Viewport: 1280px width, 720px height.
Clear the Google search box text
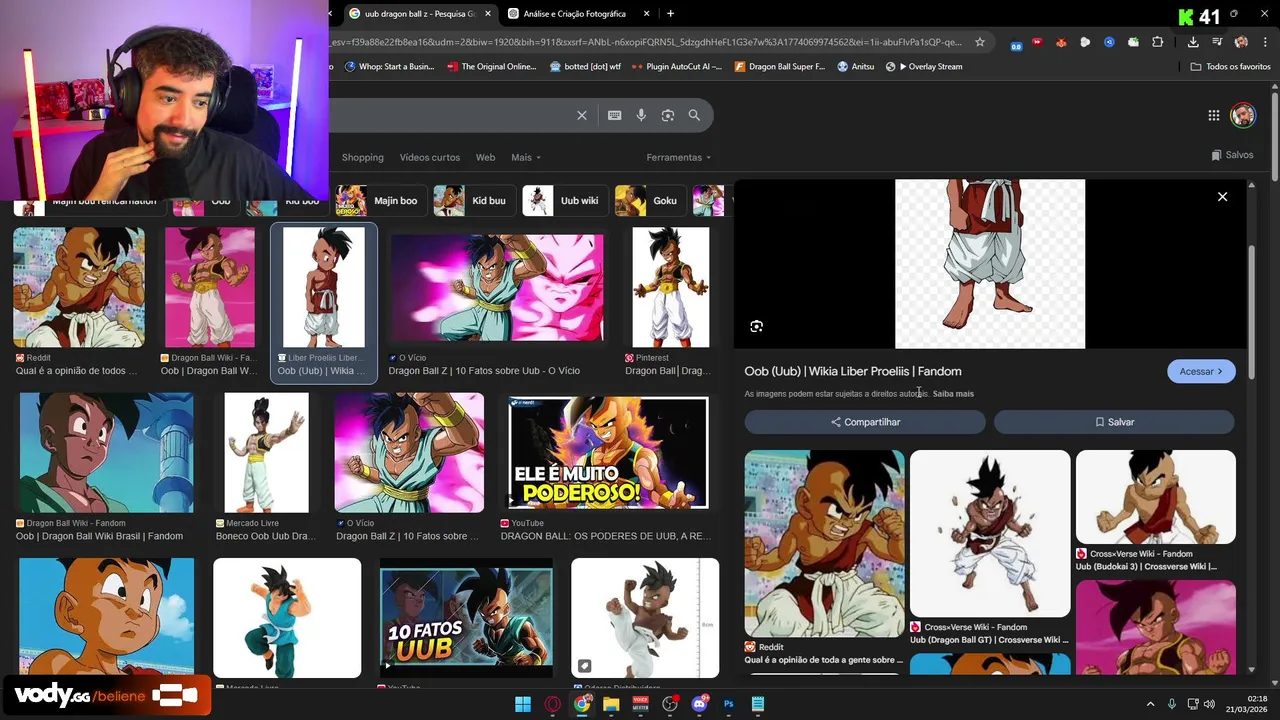click(x=581, y=115)
